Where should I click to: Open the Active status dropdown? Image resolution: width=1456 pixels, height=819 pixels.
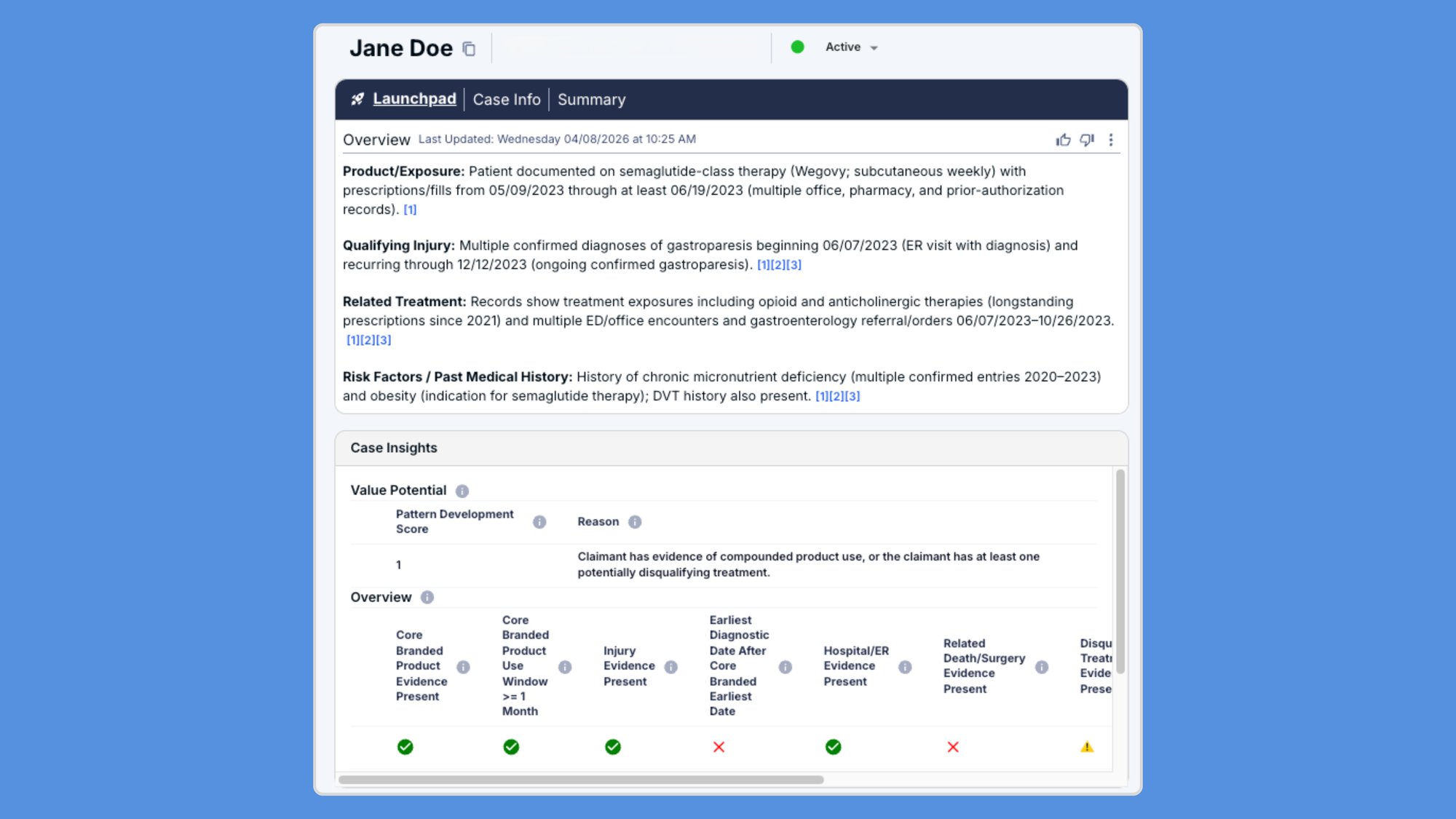(850, 47)
